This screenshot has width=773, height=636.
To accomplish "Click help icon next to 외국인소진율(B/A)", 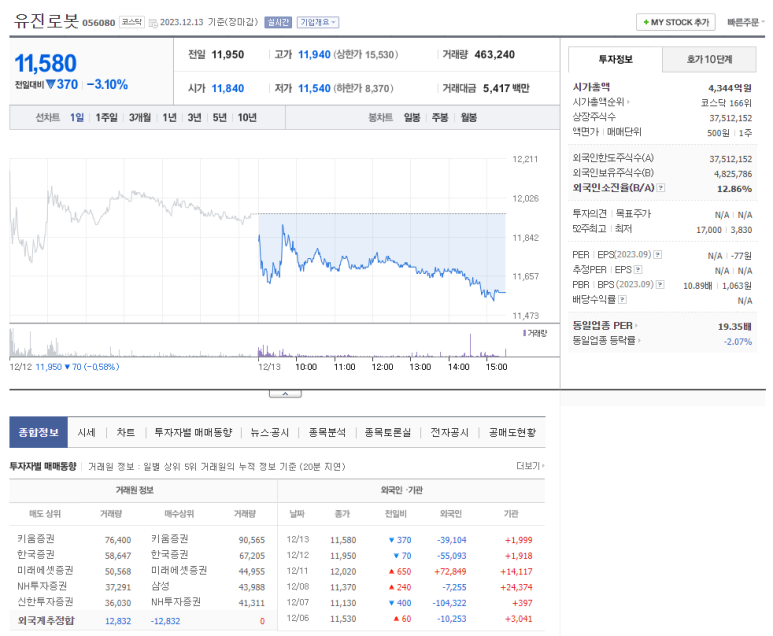I will point(661,188).
